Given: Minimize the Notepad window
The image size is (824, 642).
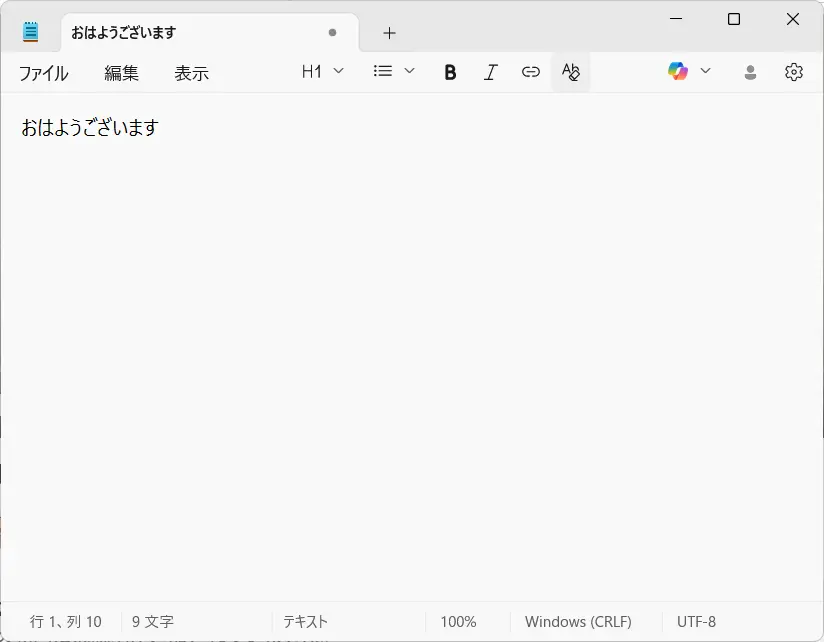Looking at the screenshot, I should [x=676, y=19].
